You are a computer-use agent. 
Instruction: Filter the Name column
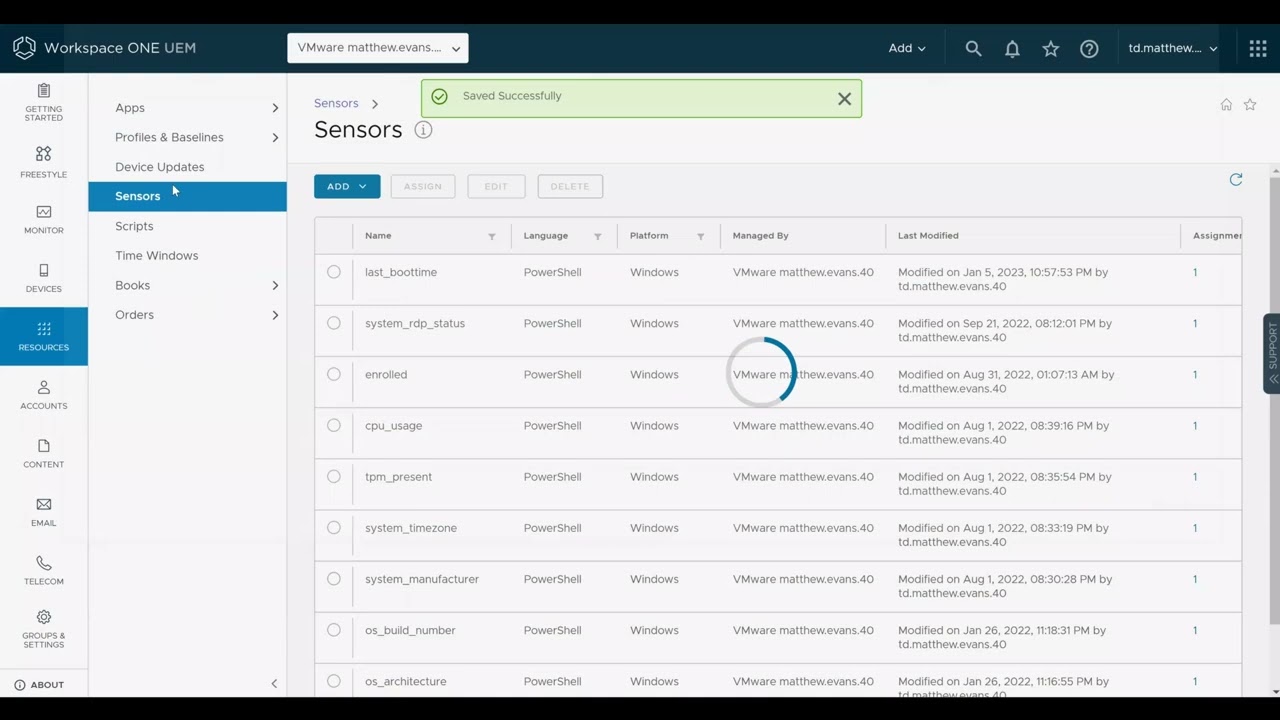(492, 236)
